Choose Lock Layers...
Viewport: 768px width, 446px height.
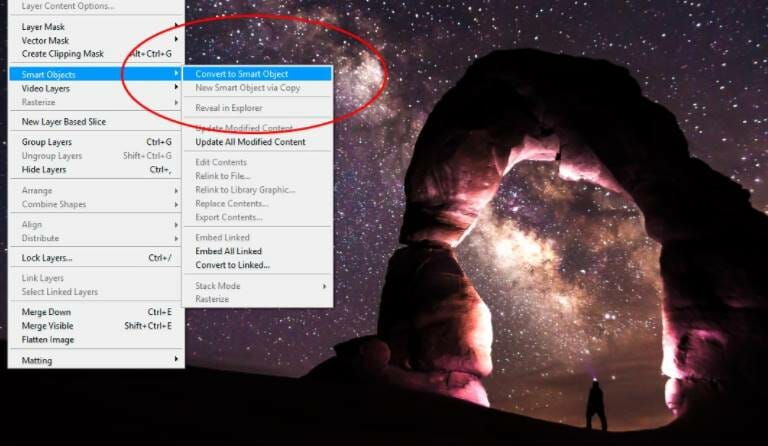pos(96,258)
